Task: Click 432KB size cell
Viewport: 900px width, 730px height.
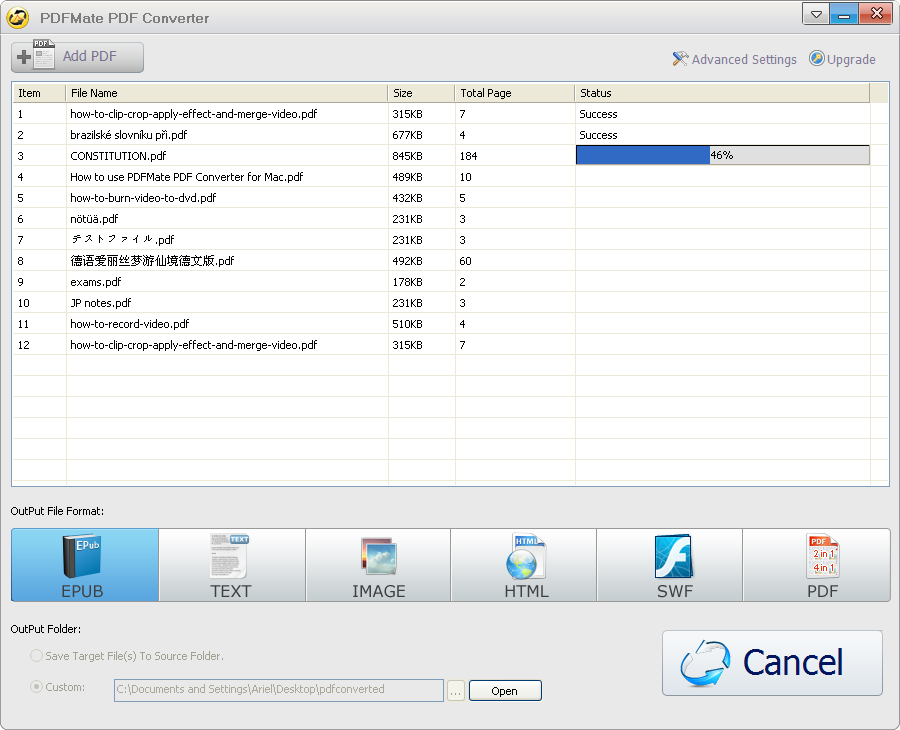Action: (x=408, y=198)
